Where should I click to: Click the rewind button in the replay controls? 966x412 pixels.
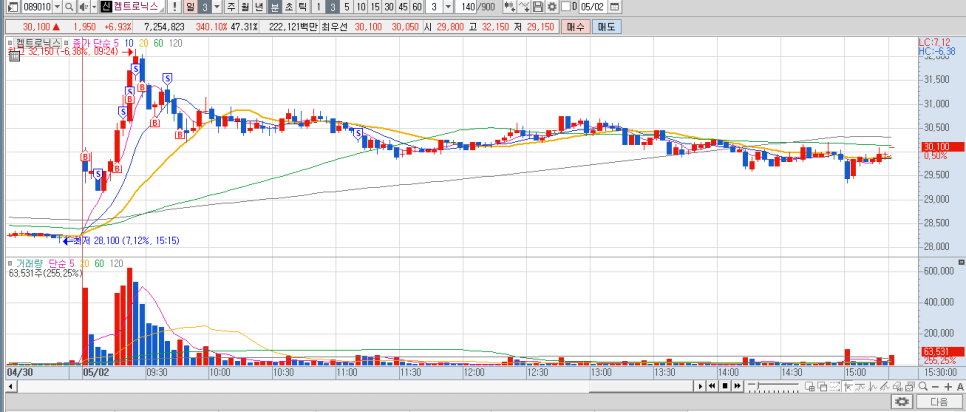point(712,386)
